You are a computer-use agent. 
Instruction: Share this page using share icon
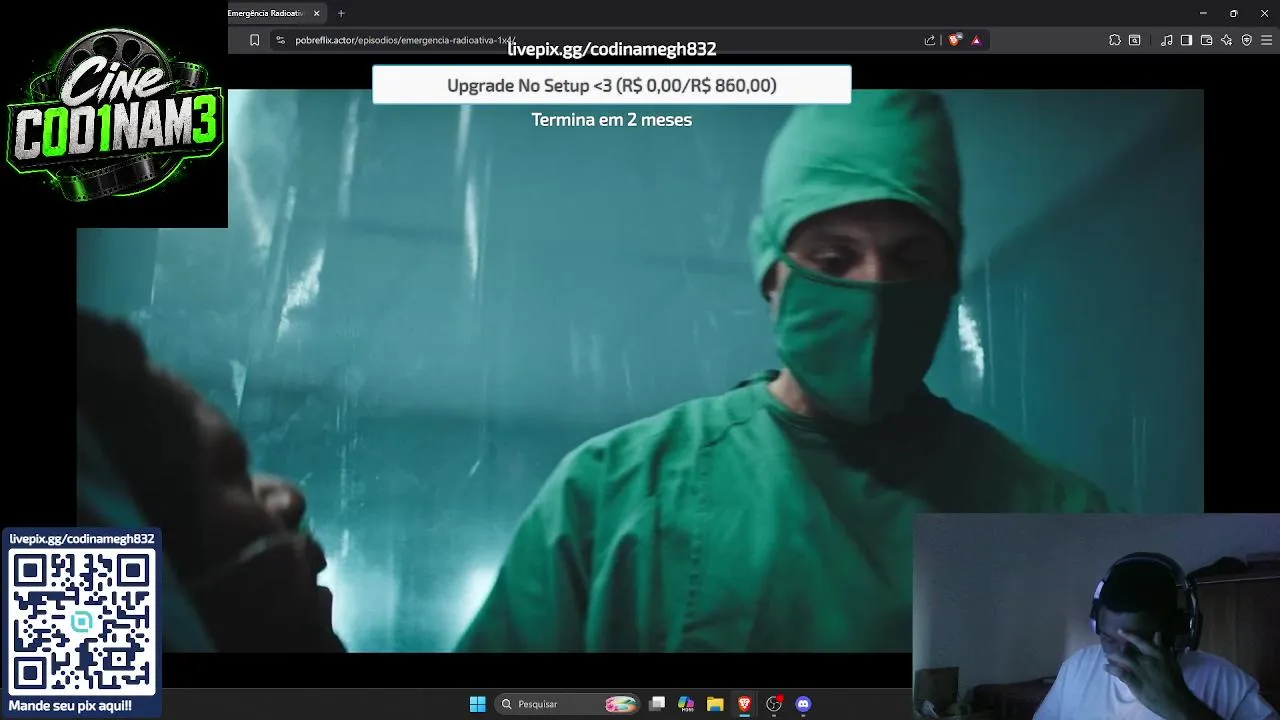[930, 40]
